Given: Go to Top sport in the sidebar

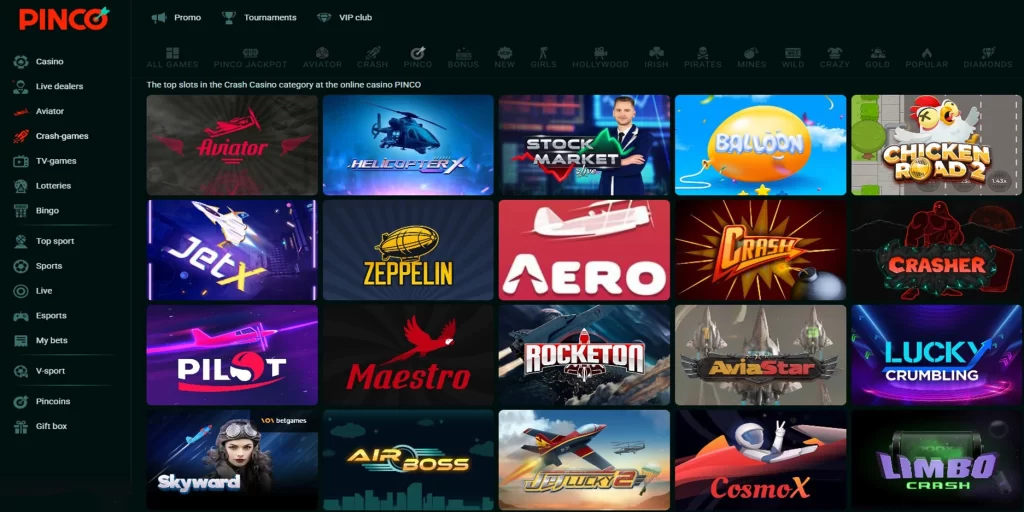Looking at the screenshot, I should (55, 241).
